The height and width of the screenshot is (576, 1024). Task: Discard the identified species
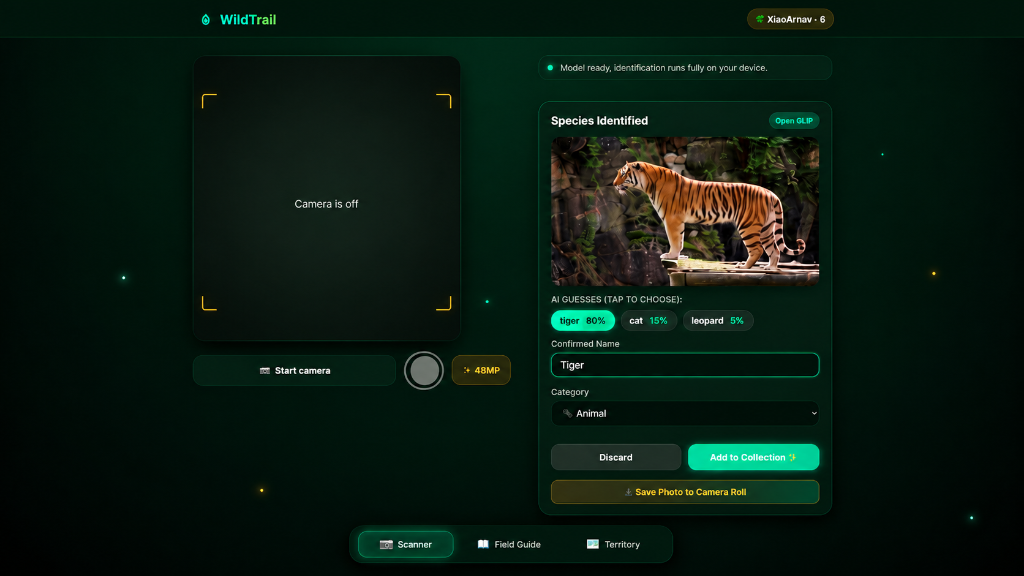pyautogui.click(x=616, y=457)
